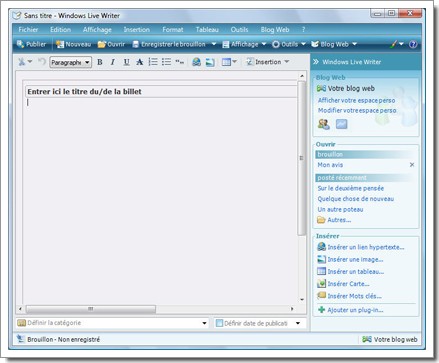Click the Publier toolbar button
This screenshot has height=363, width=439.
(x=31, y=44)
